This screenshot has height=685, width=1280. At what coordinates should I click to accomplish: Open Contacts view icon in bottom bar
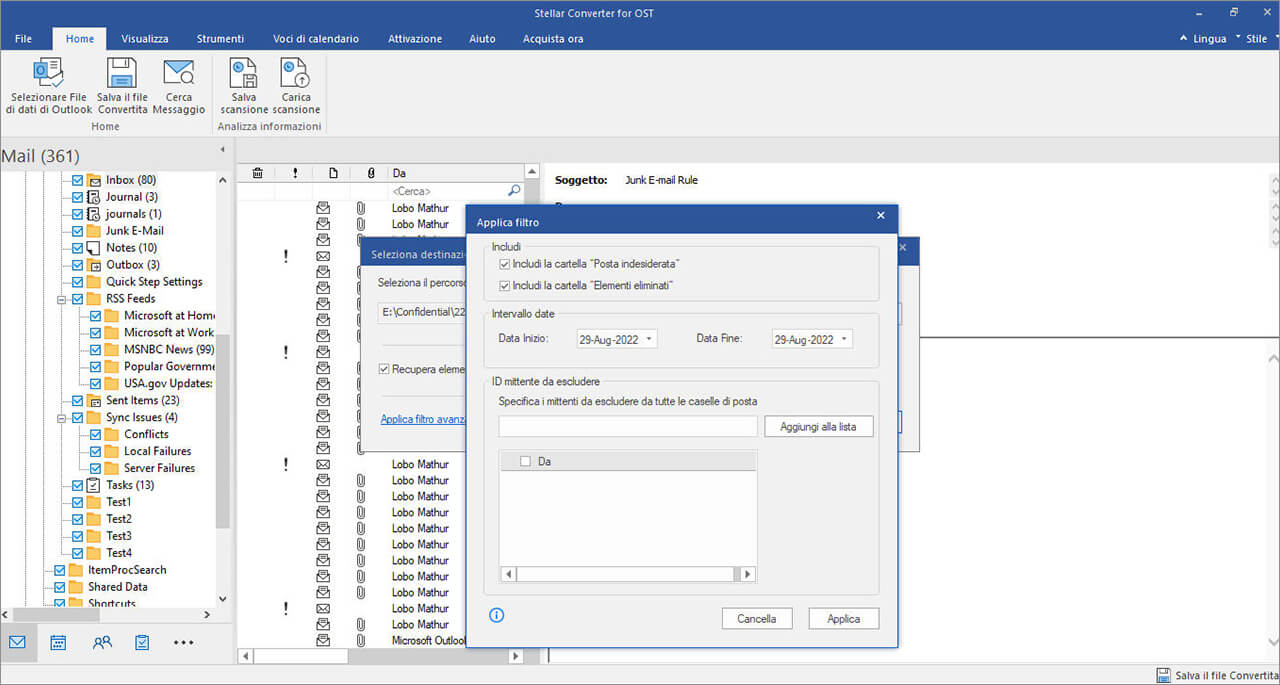coord(102,642)
